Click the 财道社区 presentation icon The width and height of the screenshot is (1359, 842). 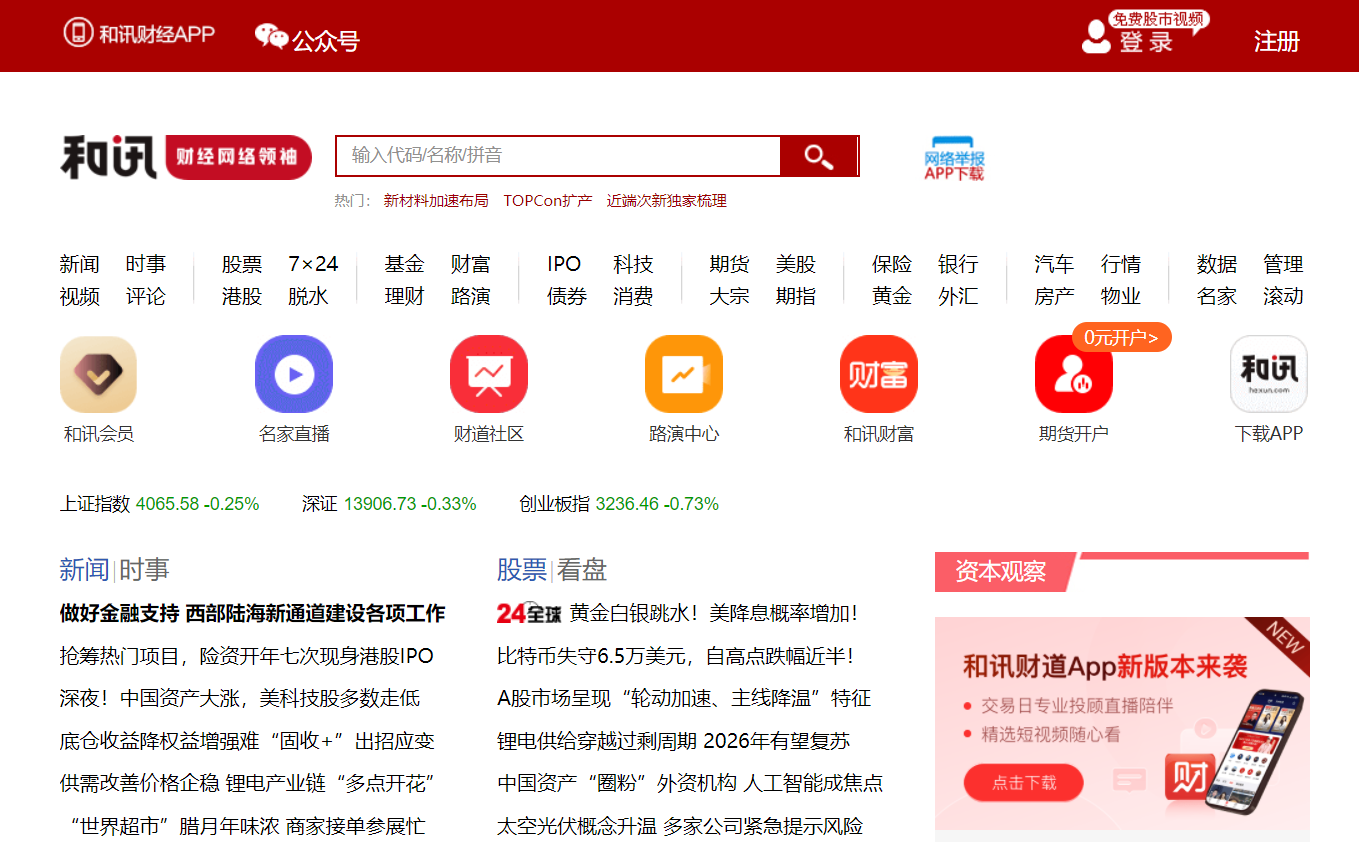(x=488, y=374)
